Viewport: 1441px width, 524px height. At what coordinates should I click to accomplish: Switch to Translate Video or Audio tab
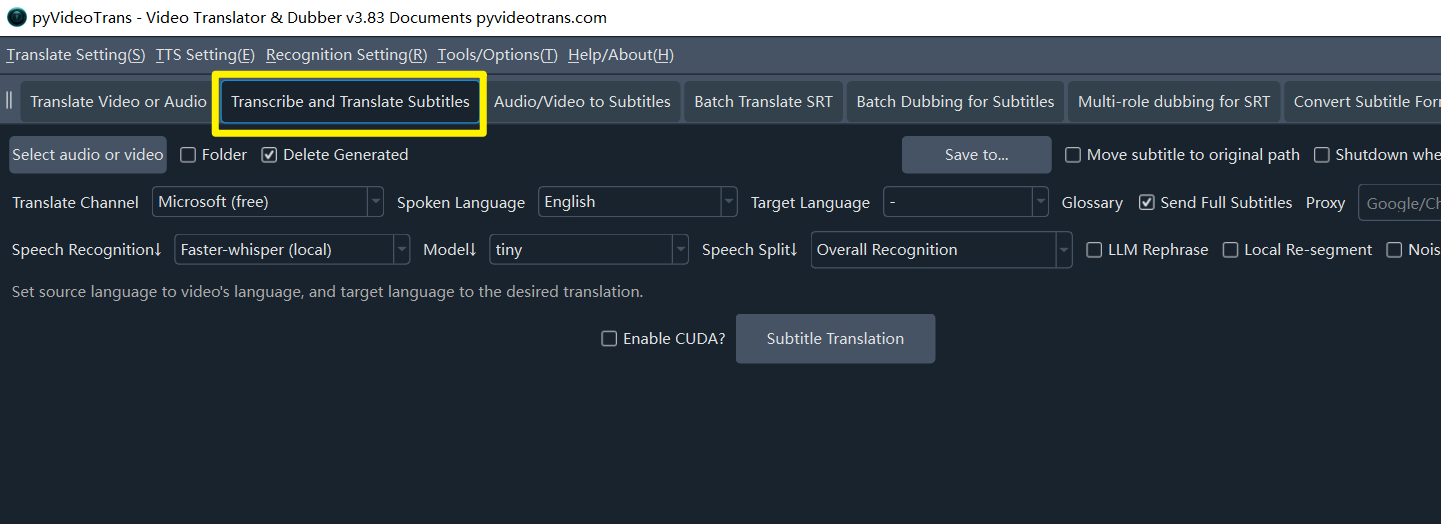(118, 102)
